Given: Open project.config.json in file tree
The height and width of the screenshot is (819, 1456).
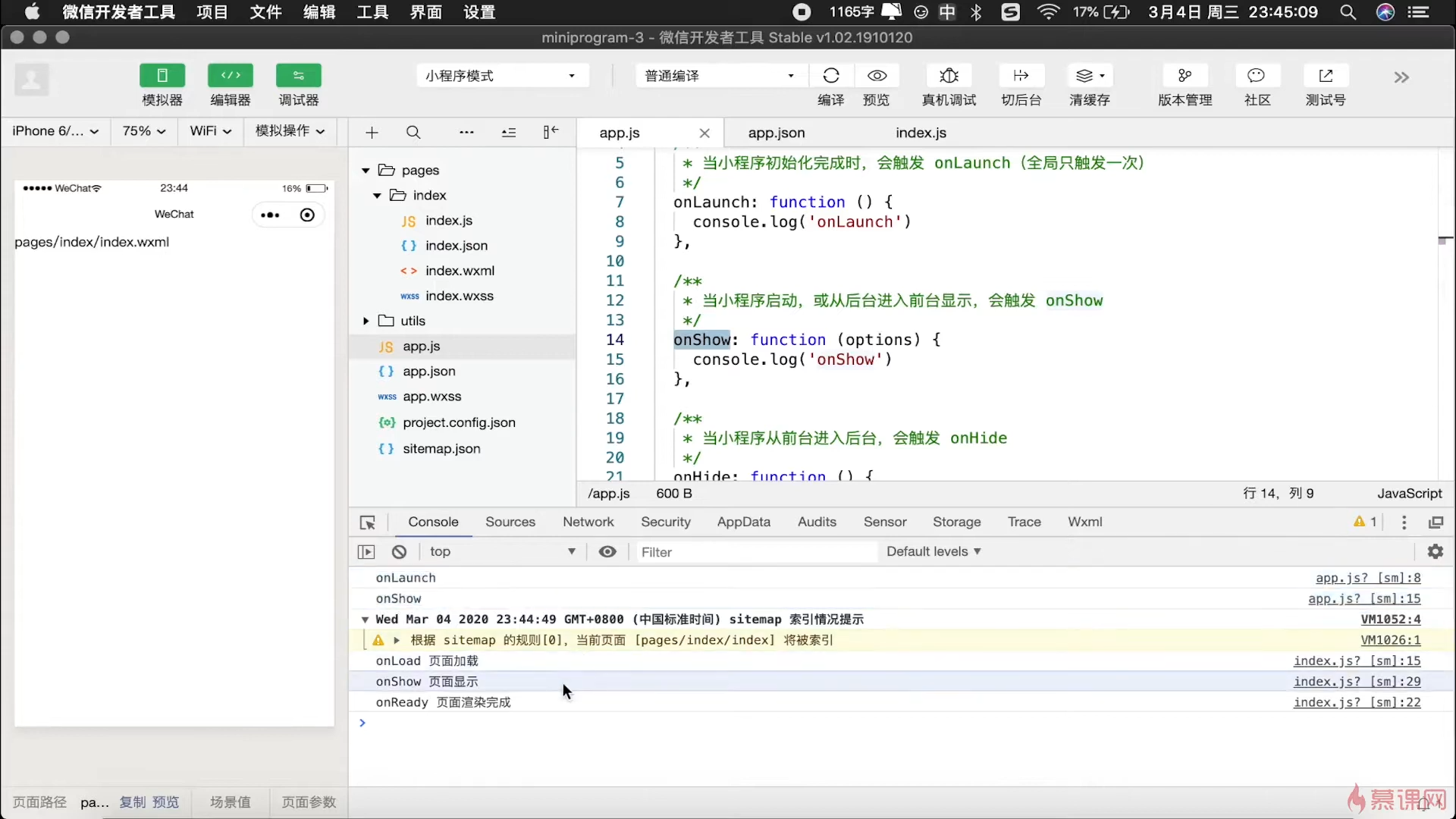Looking at the screenshot, I should point(459,422).
